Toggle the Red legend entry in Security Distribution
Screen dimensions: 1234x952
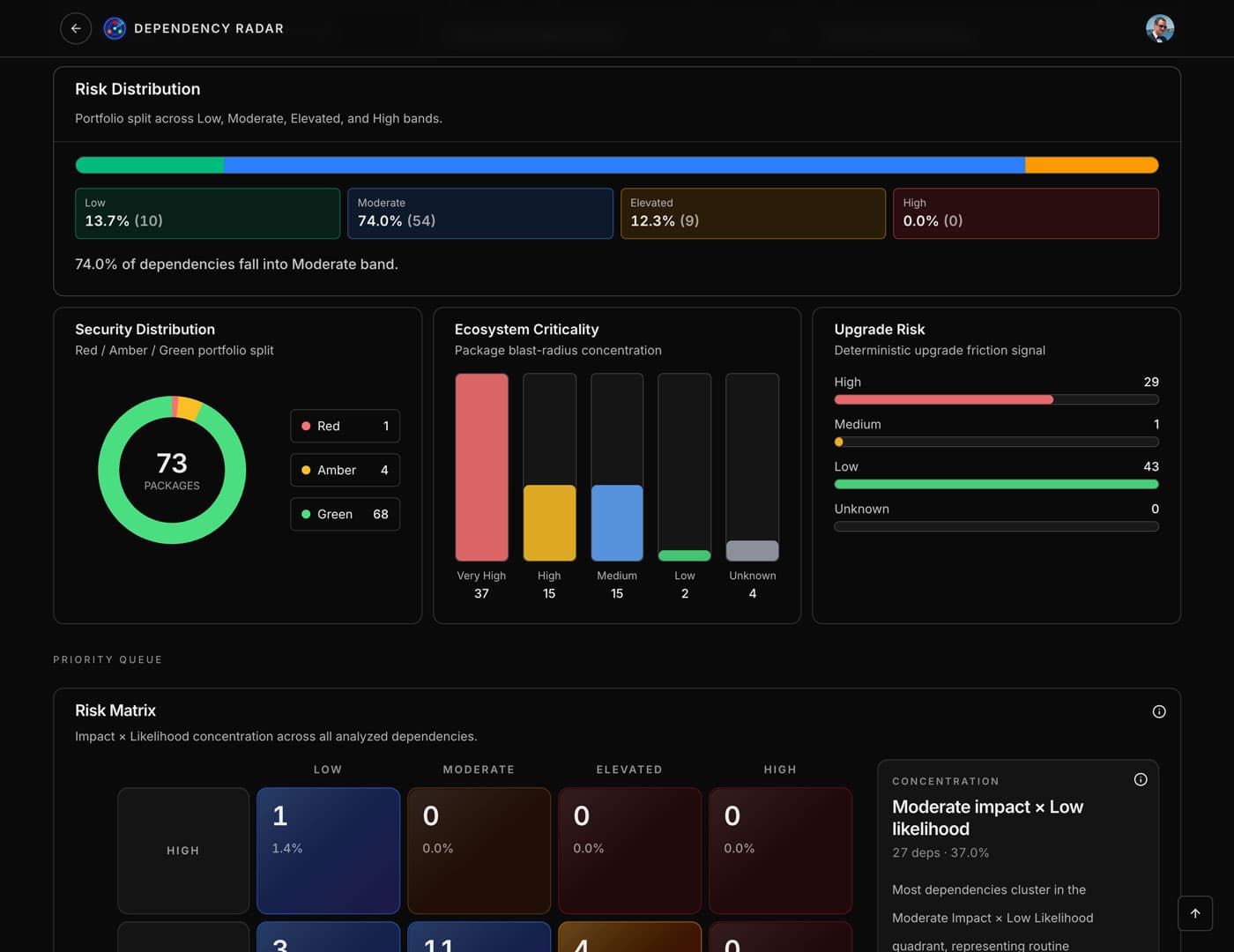(344, 426)
